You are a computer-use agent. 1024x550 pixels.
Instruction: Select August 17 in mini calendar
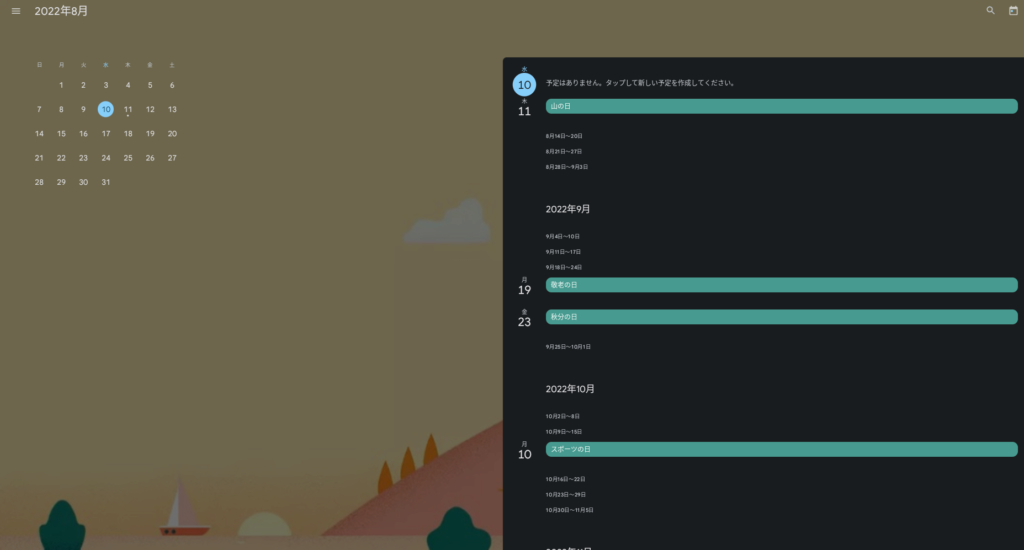pos(106,133)
